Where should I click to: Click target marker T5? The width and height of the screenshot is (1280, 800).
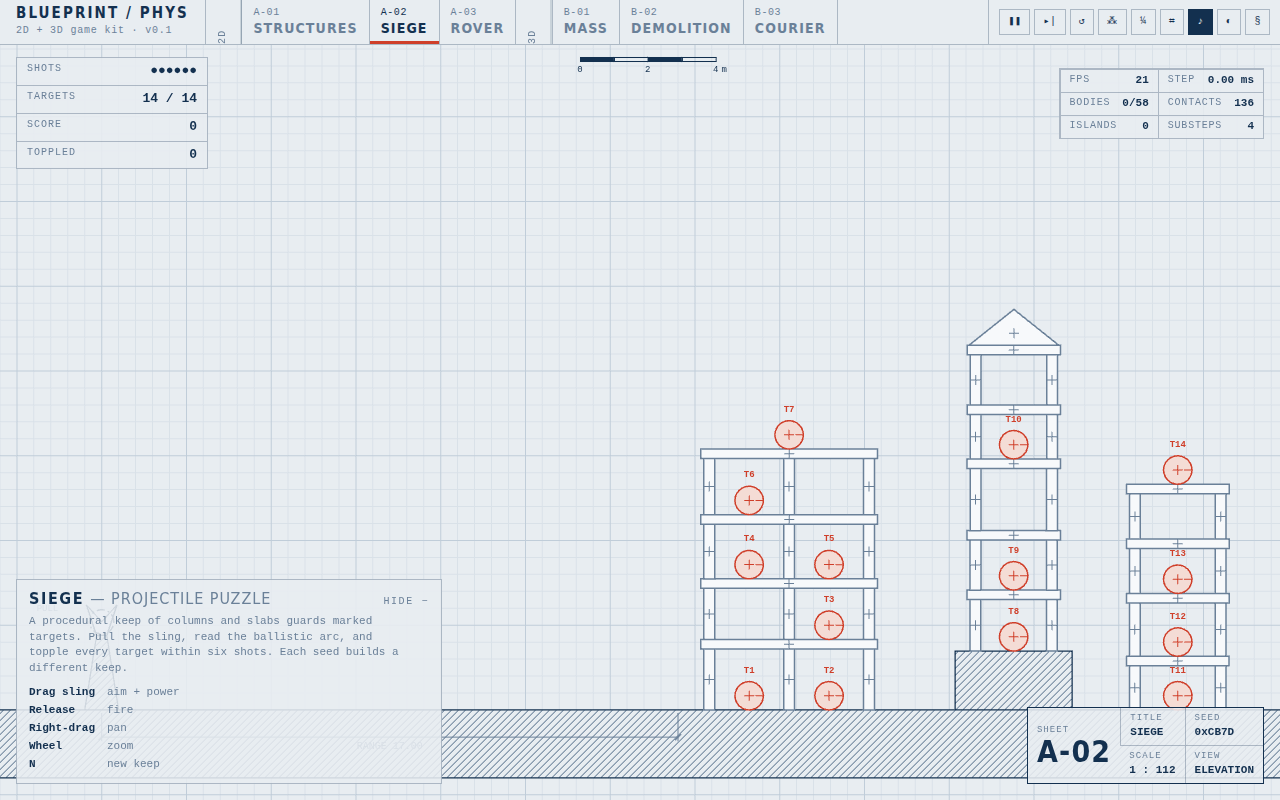829,564
